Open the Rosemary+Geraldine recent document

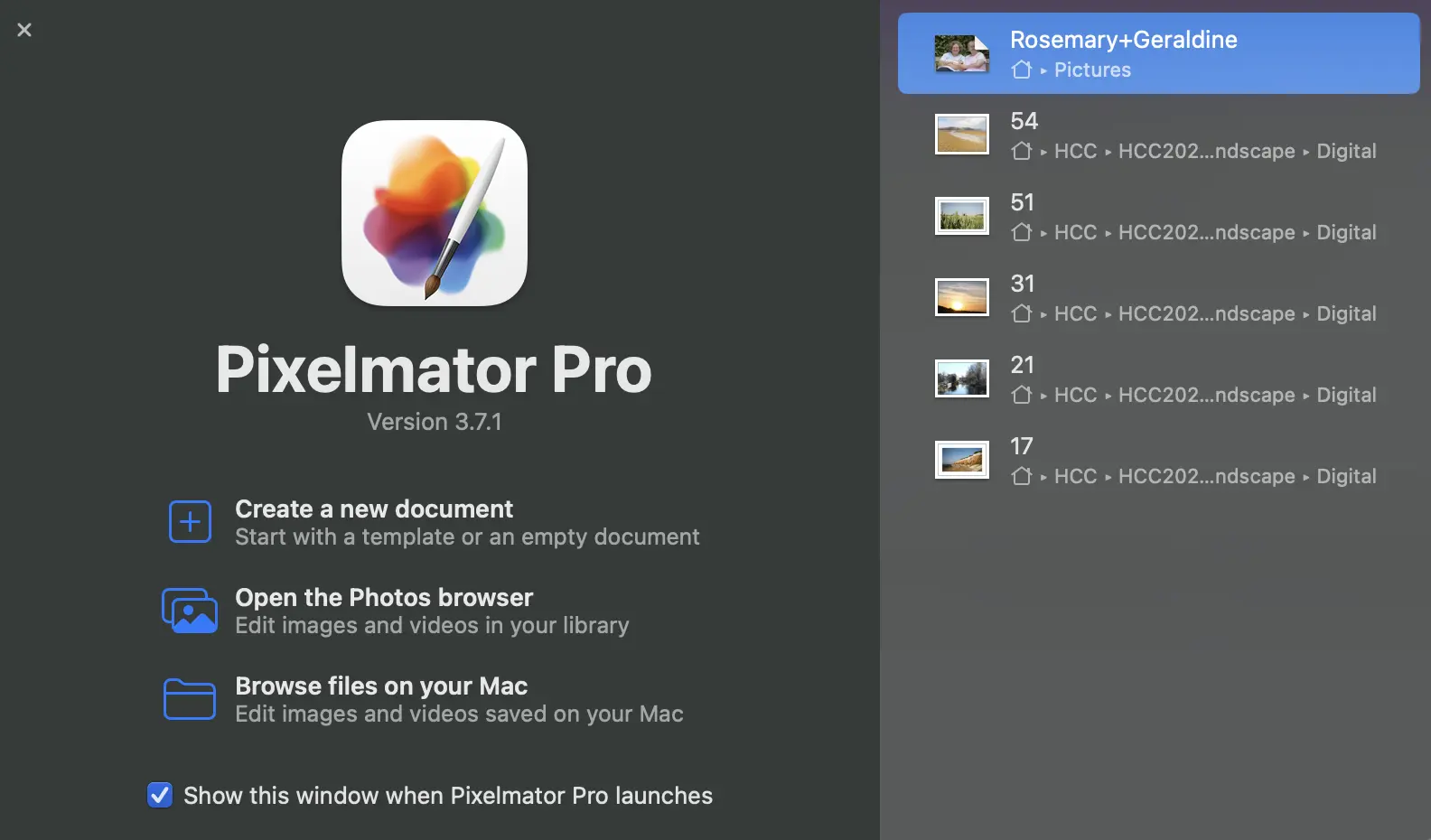pyautogui.click(x=1123, y=40)
